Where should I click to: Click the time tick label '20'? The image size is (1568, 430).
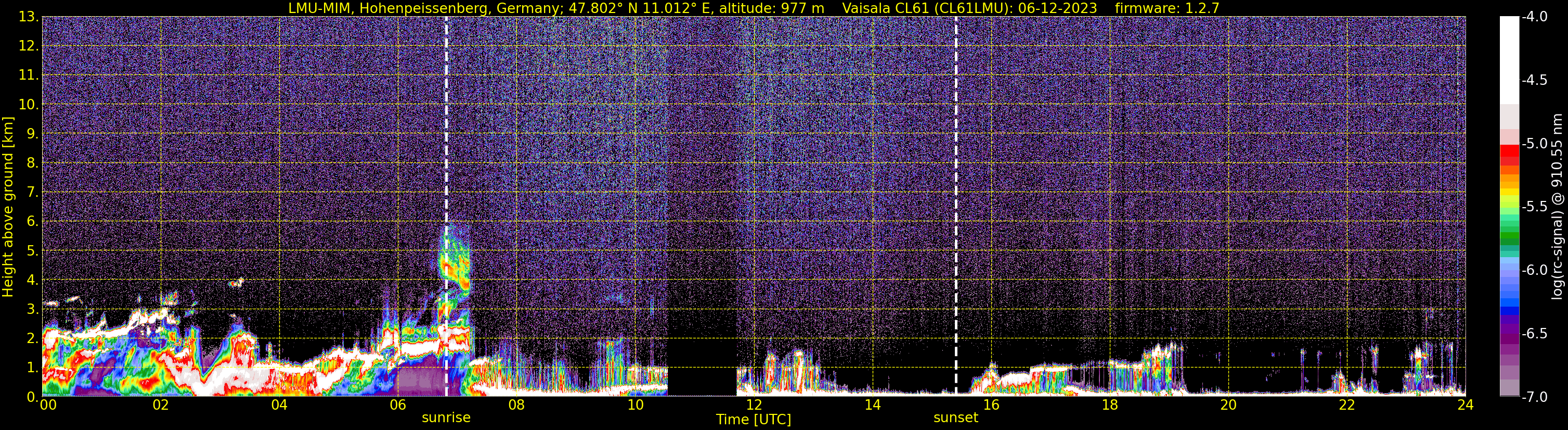pyautogui.click(x=1228, y=405)
